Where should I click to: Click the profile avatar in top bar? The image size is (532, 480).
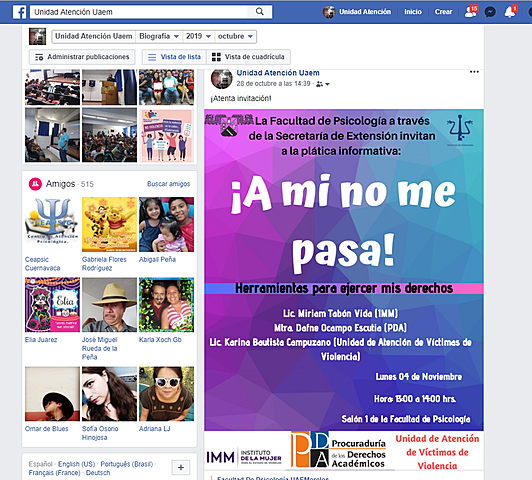(x=329, y=12)
